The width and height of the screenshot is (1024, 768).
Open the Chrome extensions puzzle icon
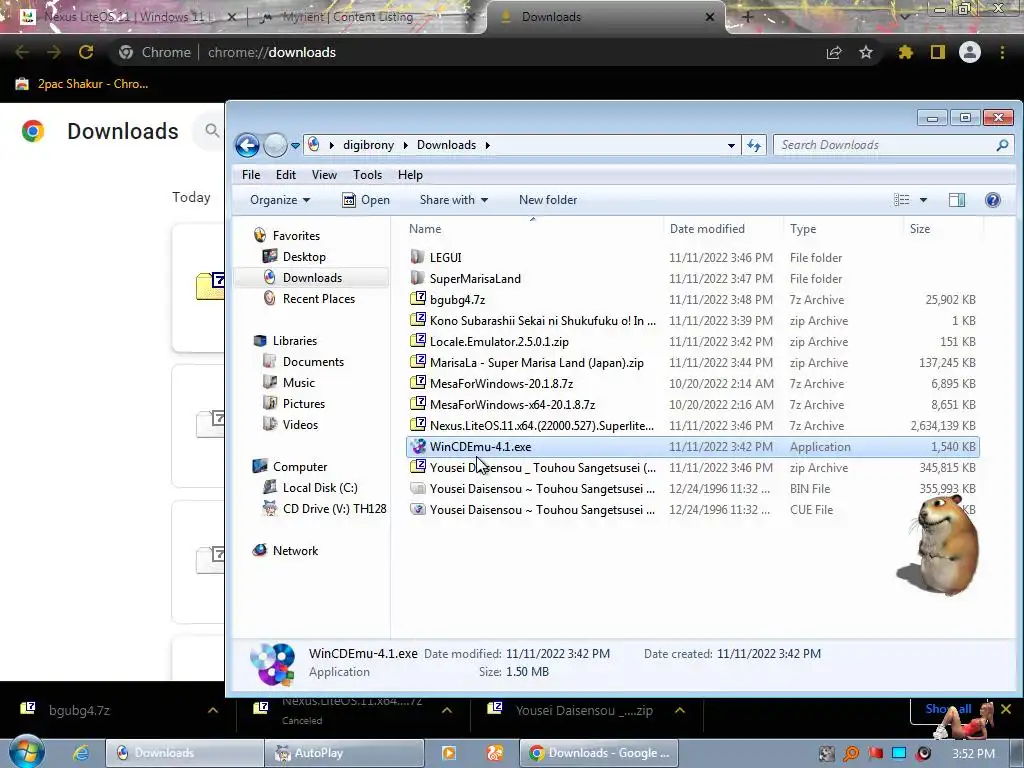pyautogui.click(x=905, y=52)
